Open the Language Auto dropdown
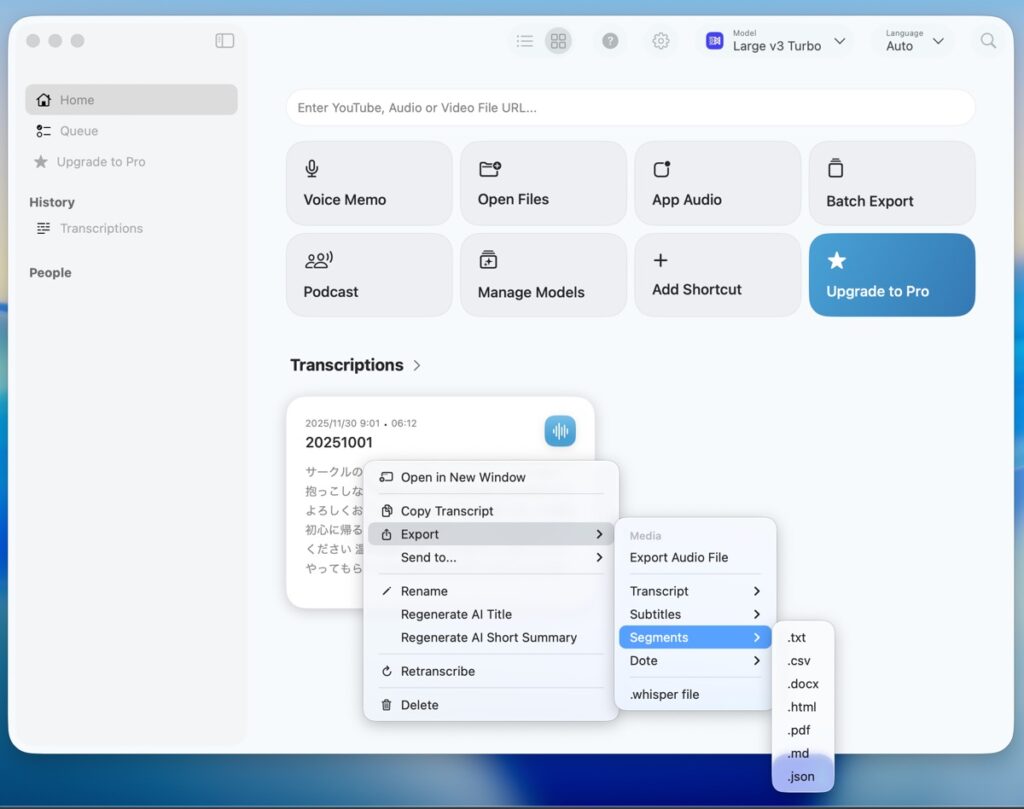 [x=914, y=41]
